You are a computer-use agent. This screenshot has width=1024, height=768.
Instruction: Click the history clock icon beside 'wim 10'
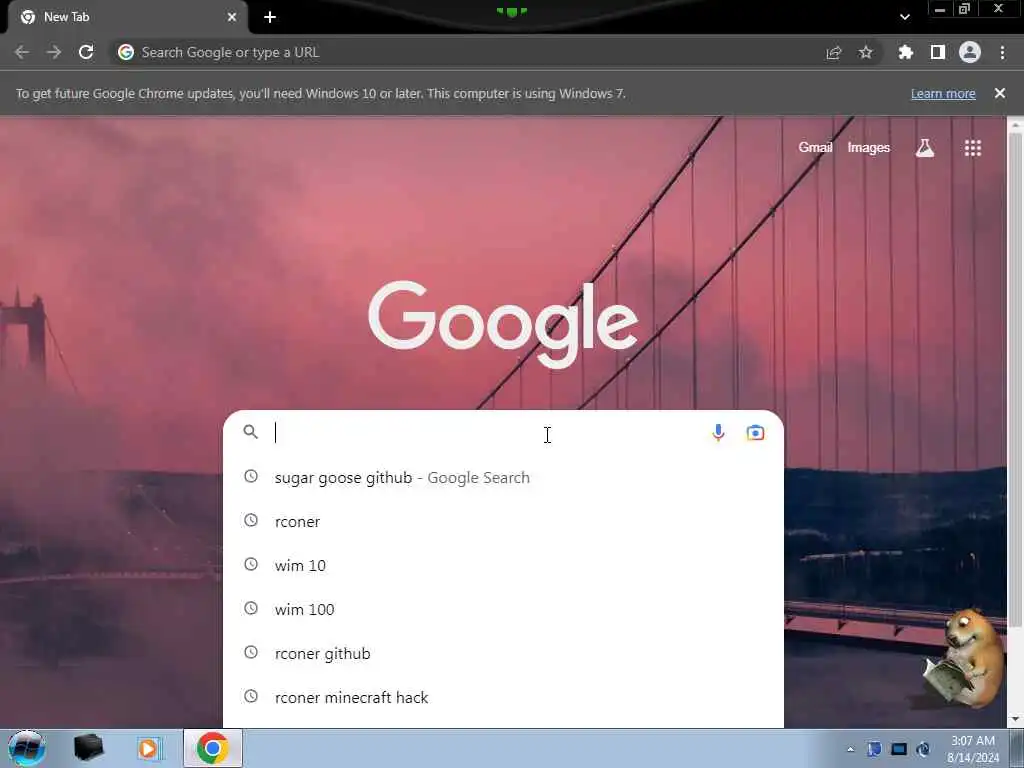pos(251,564)
